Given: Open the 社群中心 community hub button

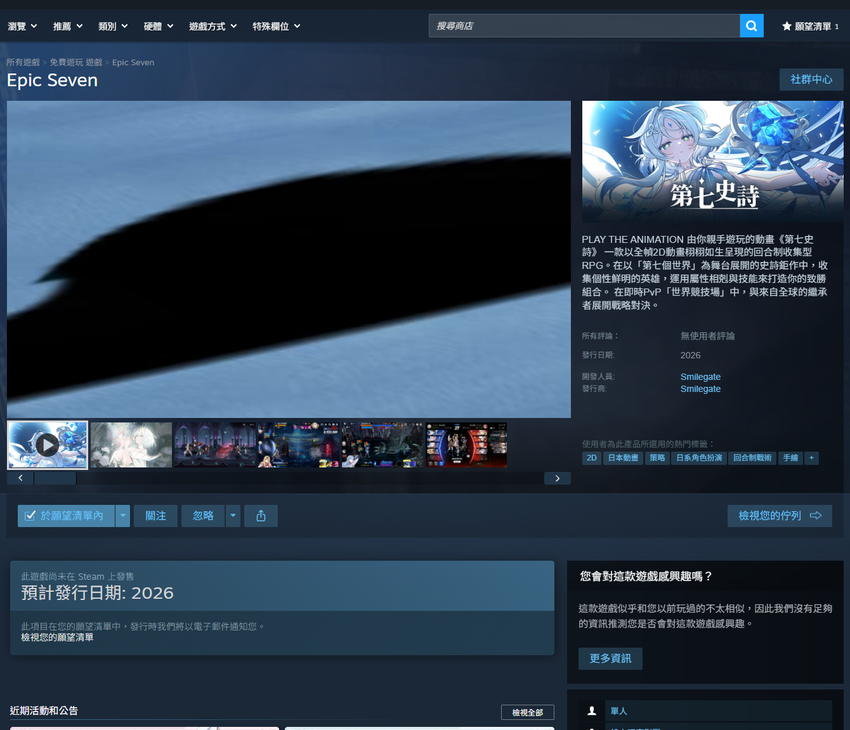Looking at the screenshot, I should tap(811, 80).
